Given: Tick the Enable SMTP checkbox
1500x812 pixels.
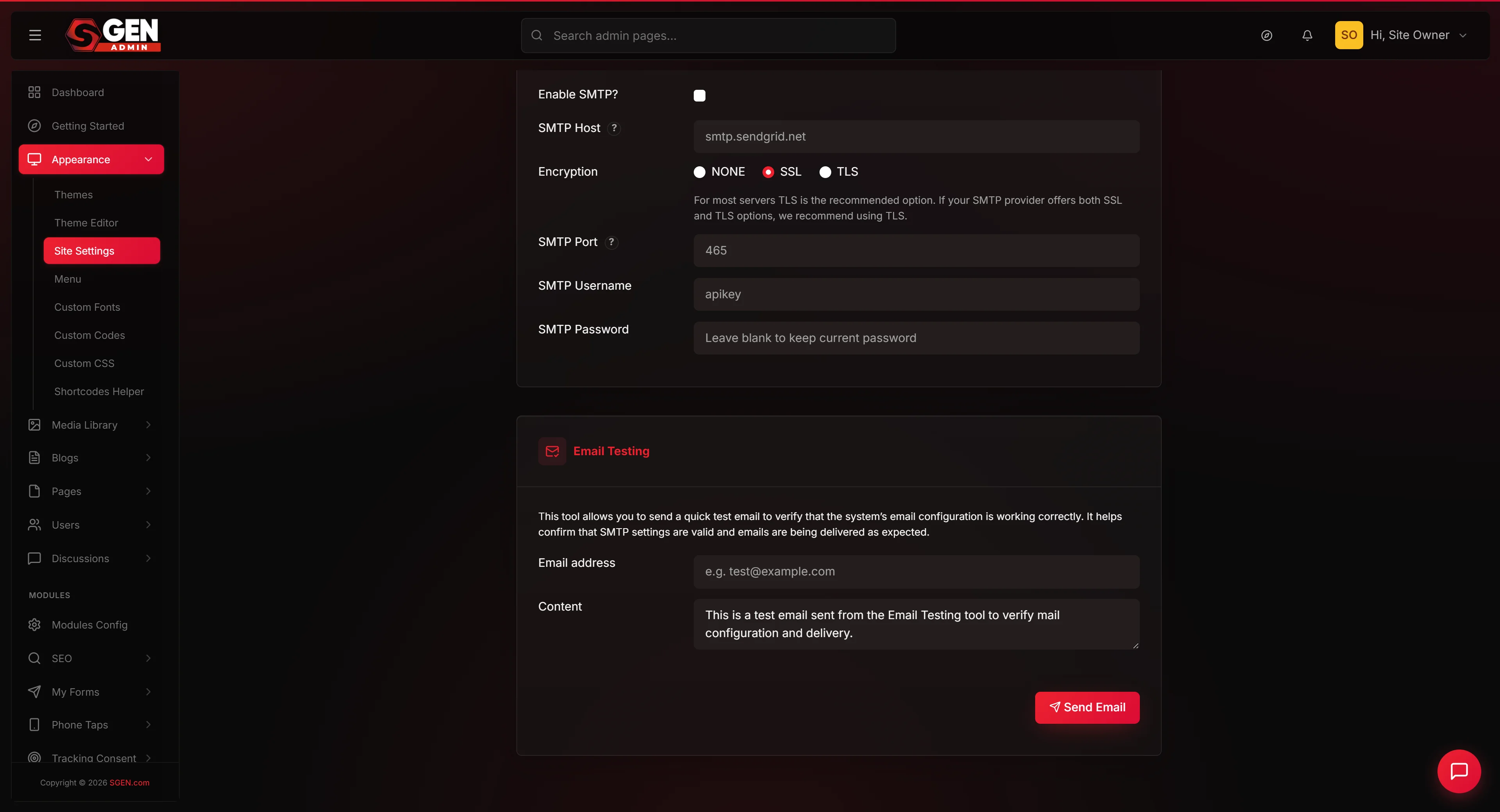Looking at the screenshot, I should tap(699, 96).
